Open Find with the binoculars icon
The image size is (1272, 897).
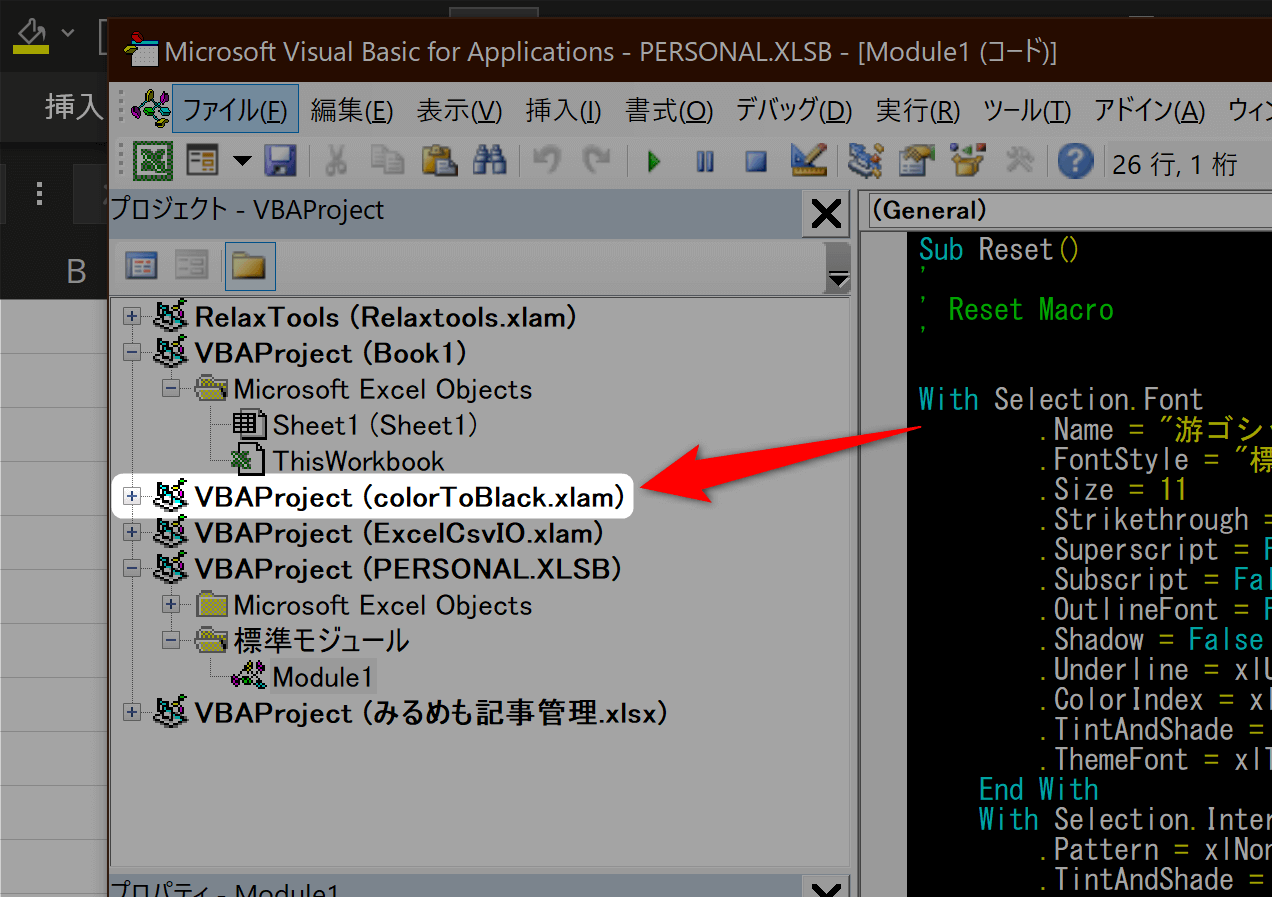[490, 160]
